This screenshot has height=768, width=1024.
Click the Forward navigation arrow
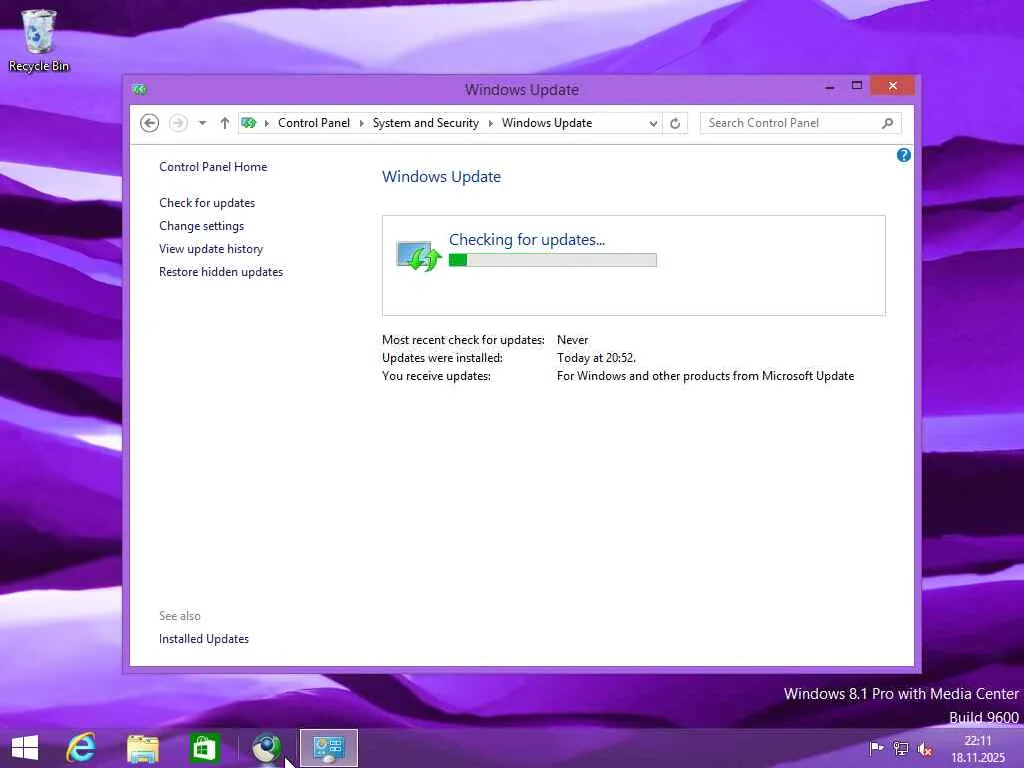pyautogui.click(x=178, y=123)
